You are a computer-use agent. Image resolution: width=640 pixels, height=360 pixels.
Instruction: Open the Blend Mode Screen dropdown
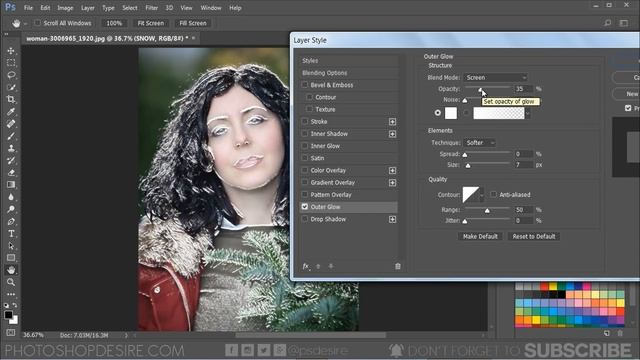tap(496, 77)
